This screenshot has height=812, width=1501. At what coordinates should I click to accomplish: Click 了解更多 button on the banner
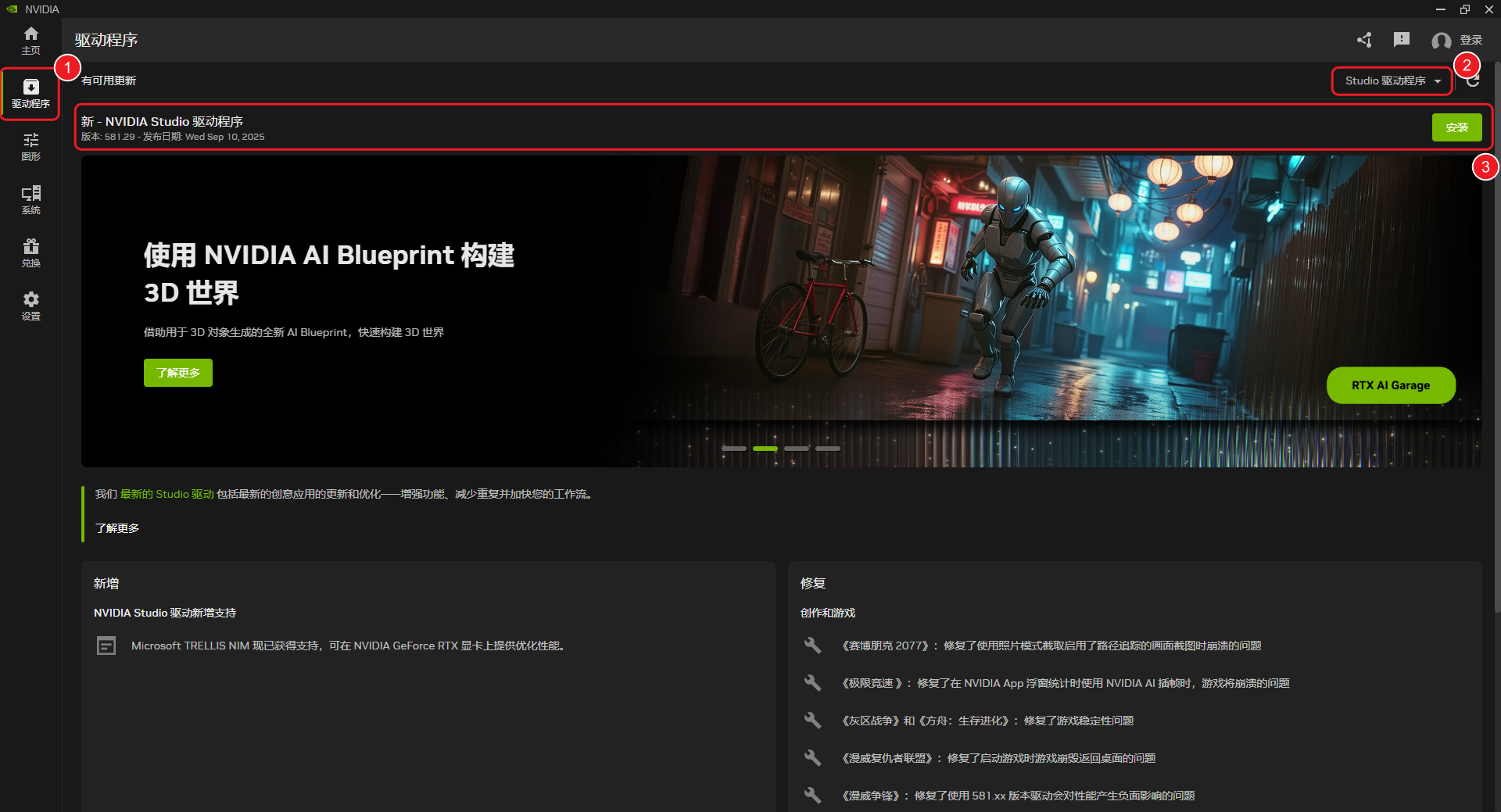click(x=178, y=373)
